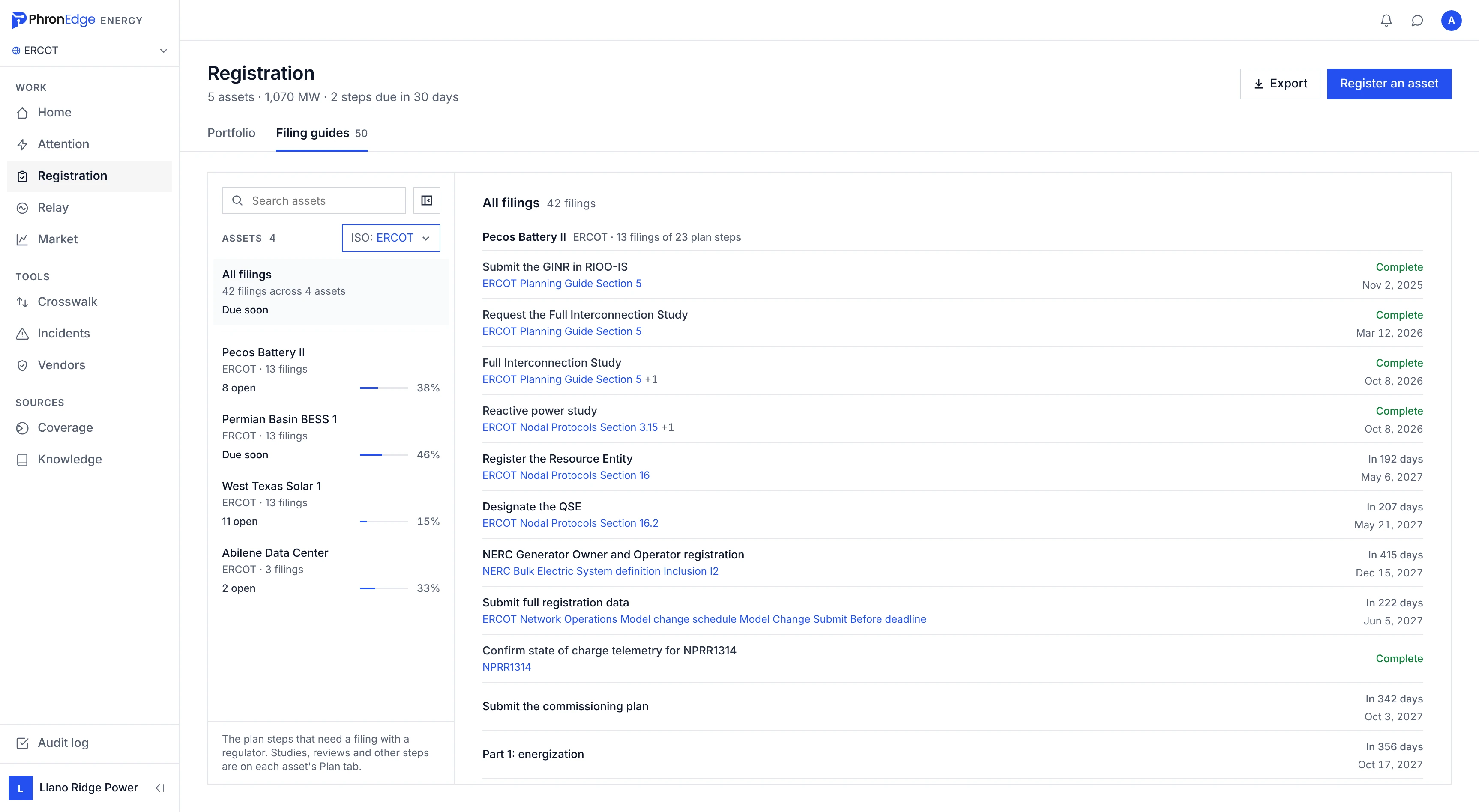This screenshot has width=1479, height=812.
Task: Click the Crosswalk arrows icon
Action: [x=22, y=302]
